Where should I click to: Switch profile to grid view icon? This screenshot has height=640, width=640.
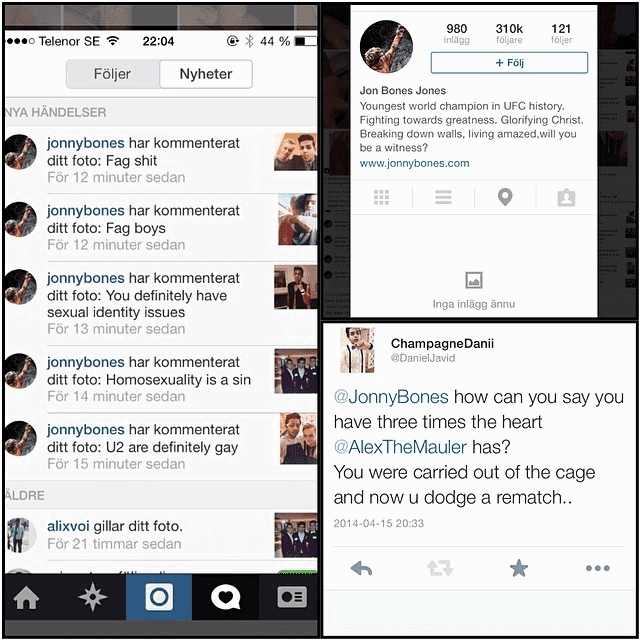[x=381, y=197]
